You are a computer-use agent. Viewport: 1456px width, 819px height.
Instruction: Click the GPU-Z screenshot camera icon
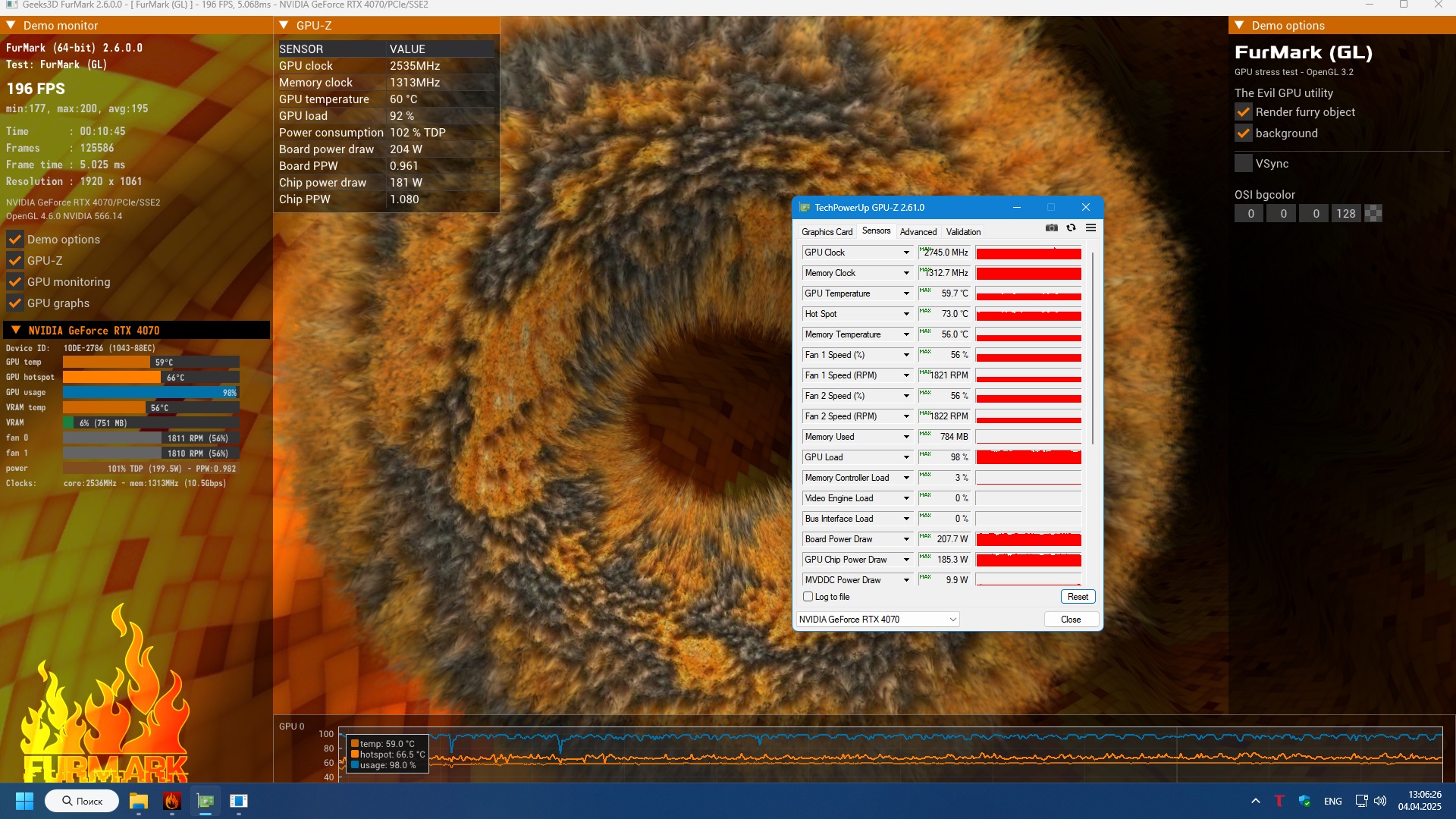pyautogui.click(x=1051, y=227)
